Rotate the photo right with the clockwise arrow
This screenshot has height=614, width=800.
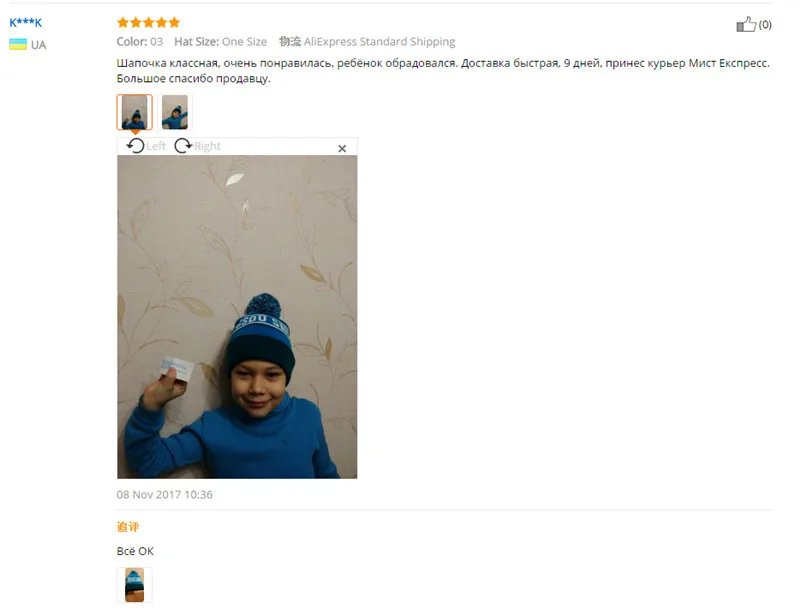pyautogui.click(x=183, y=146)
